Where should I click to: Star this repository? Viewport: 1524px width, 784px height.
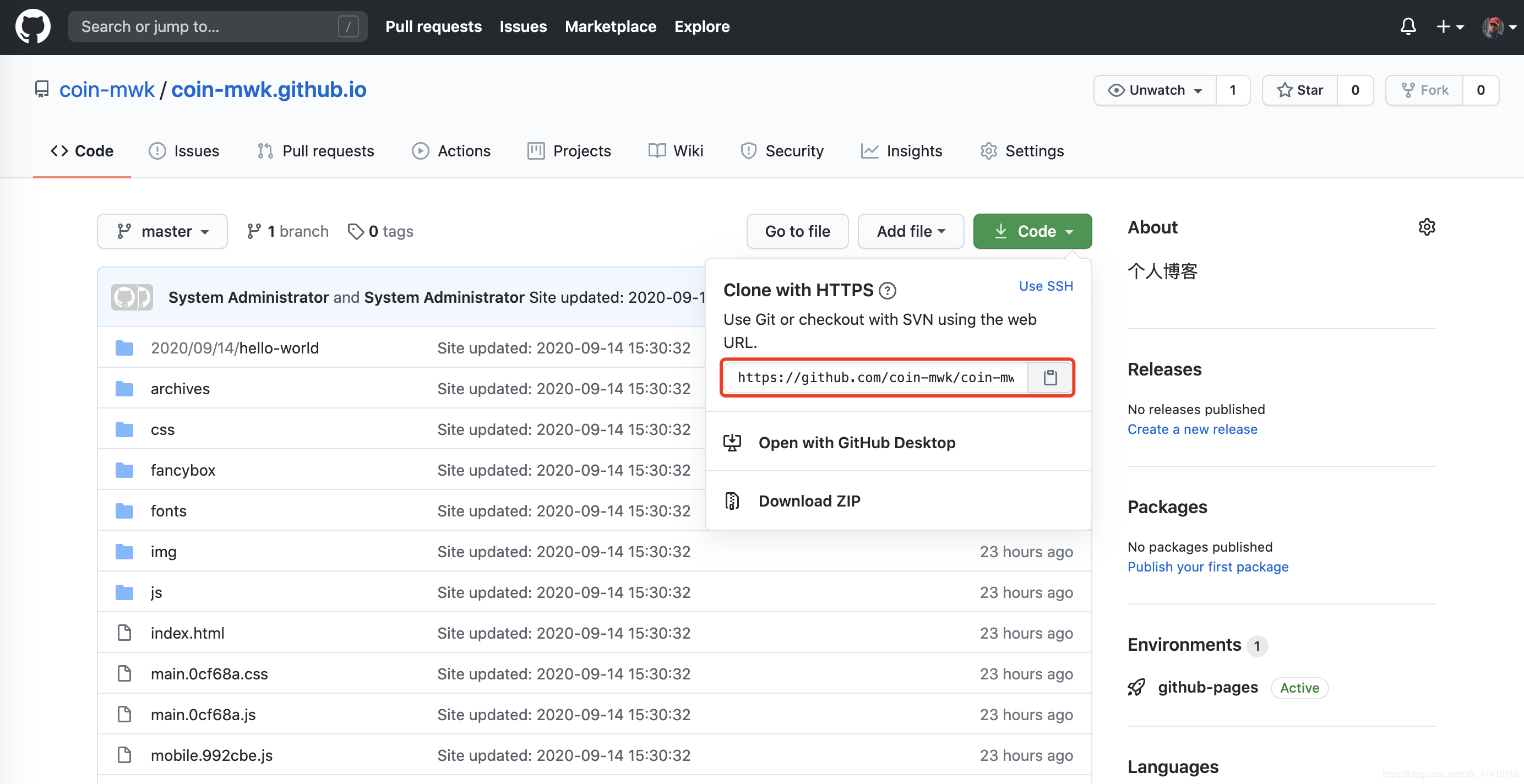click(x=1300, y=90)
